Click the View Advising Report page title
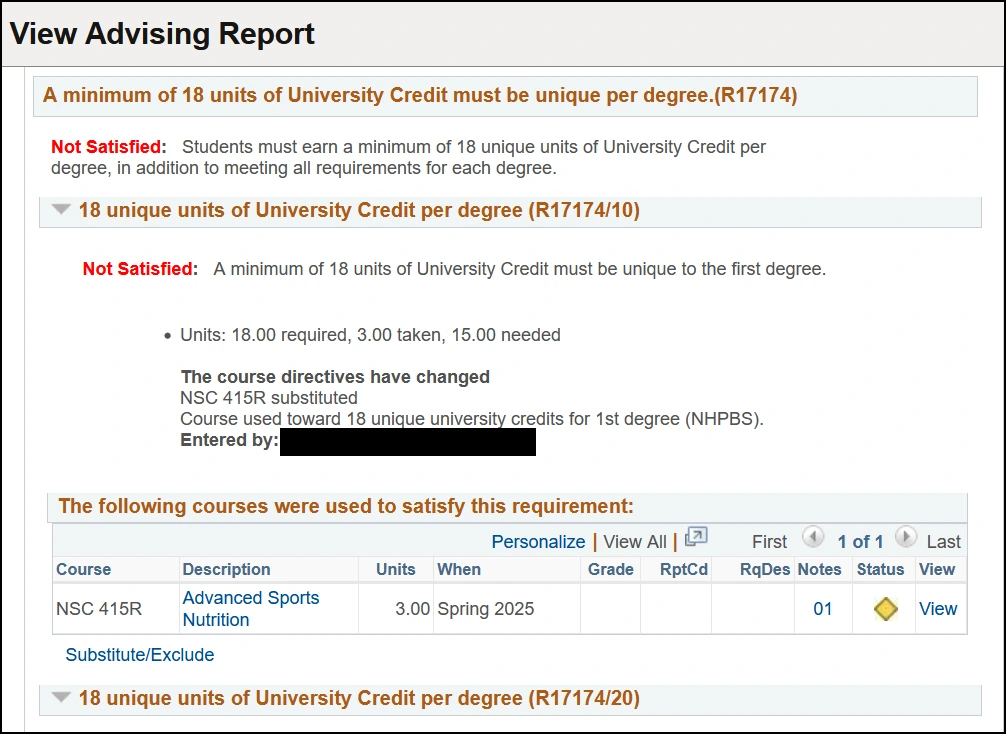The width and height of the screenshot is (1006, 734). (x=162, y=33)
